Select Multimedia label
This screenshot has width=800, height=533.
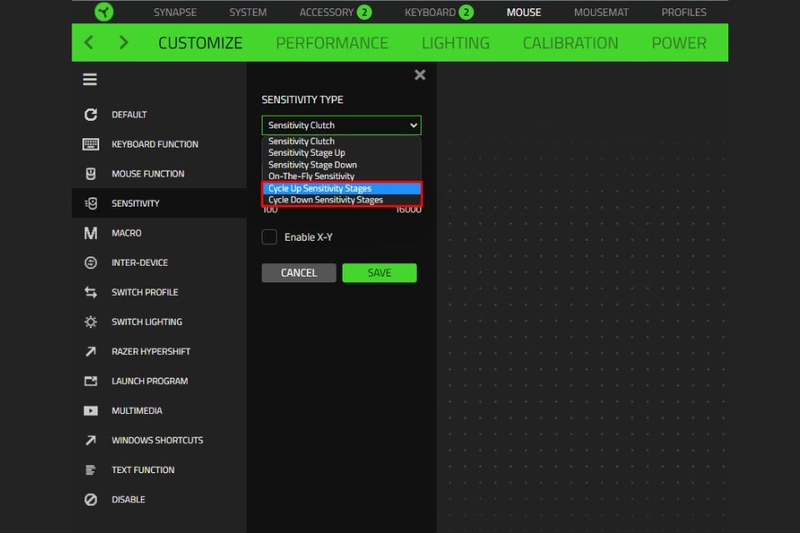click(x=137, y=411)
